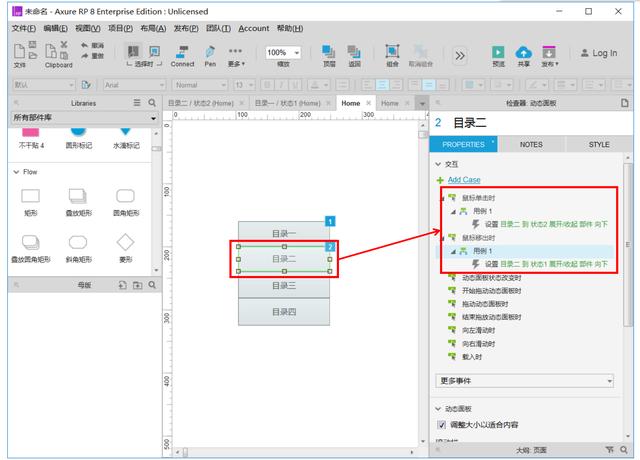Click the Log In button
Screen dimensions: 640x460
599,53
